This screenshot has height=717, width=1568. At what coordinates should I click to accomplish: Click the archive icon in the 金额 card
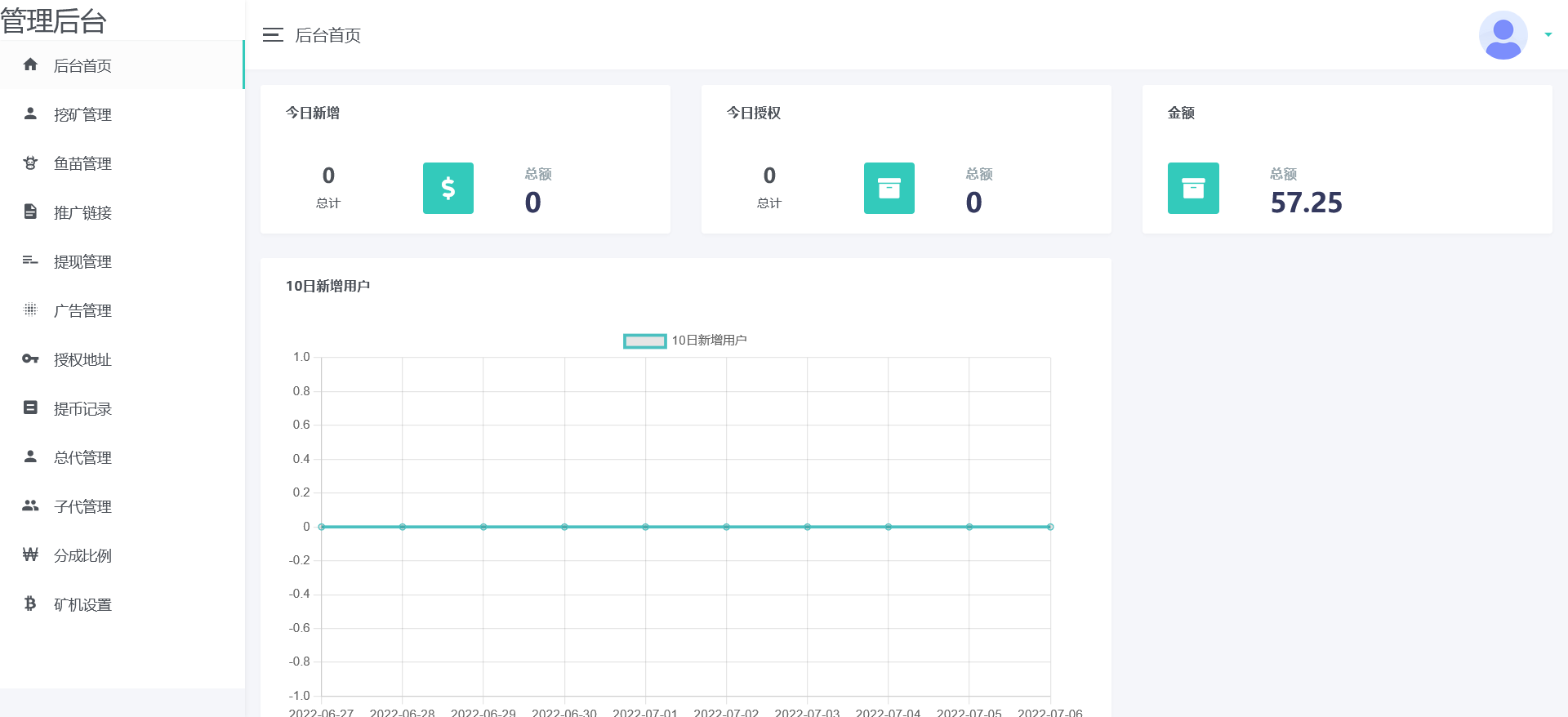(1193, 188)
